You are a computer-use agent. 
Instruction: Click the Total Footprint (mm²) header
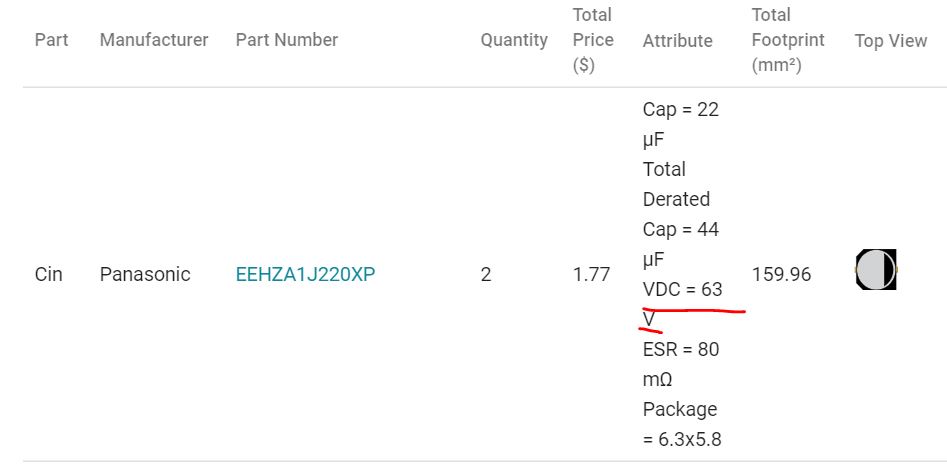(788, 40)
